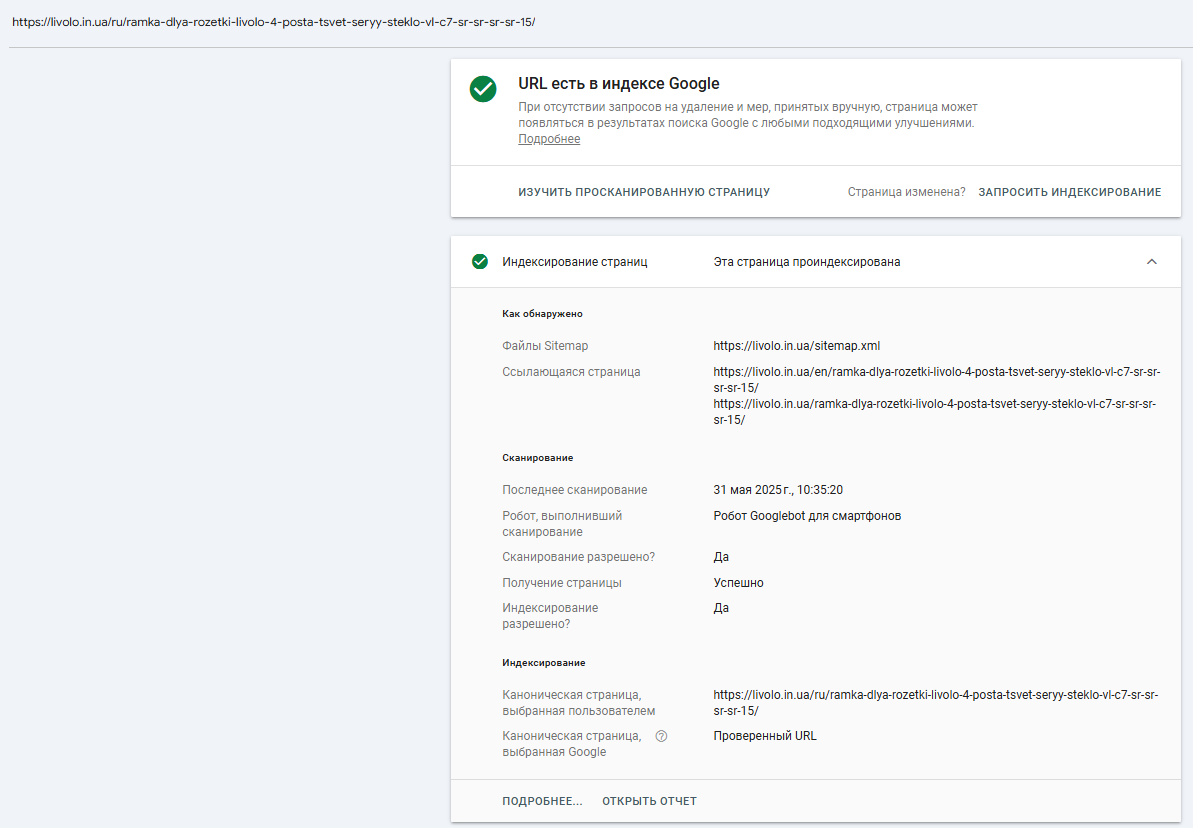Click the Как обнаружено section heading
This screenshot has height=828, width=1193.
[x=542, y=314]
